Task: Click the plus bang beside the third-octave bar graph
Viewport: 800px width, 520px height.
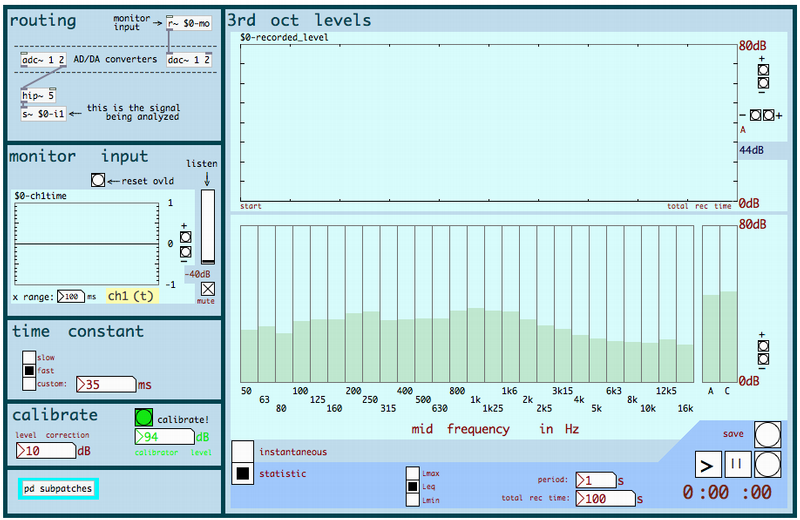Action: point(763,346)
